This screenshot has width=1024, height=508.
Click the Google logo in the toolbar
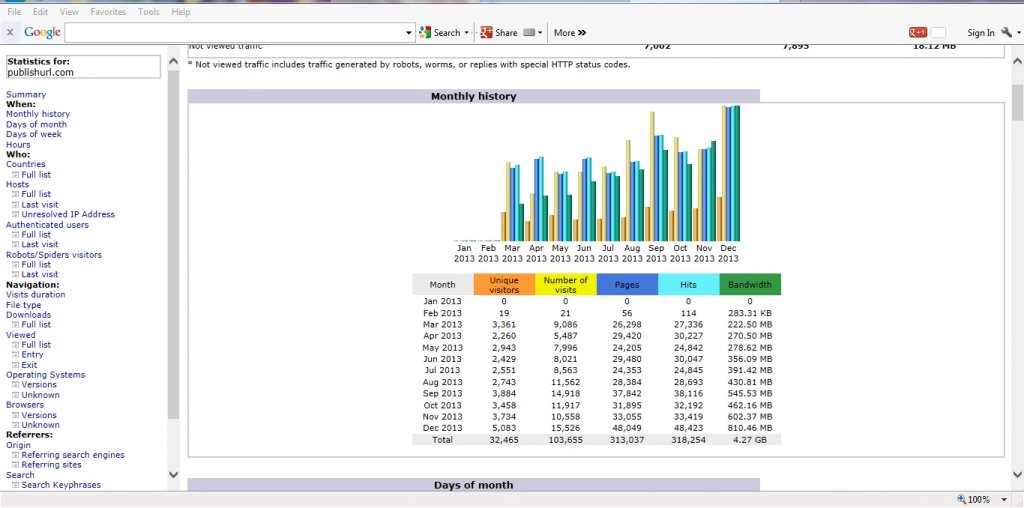tap(42, 32)
